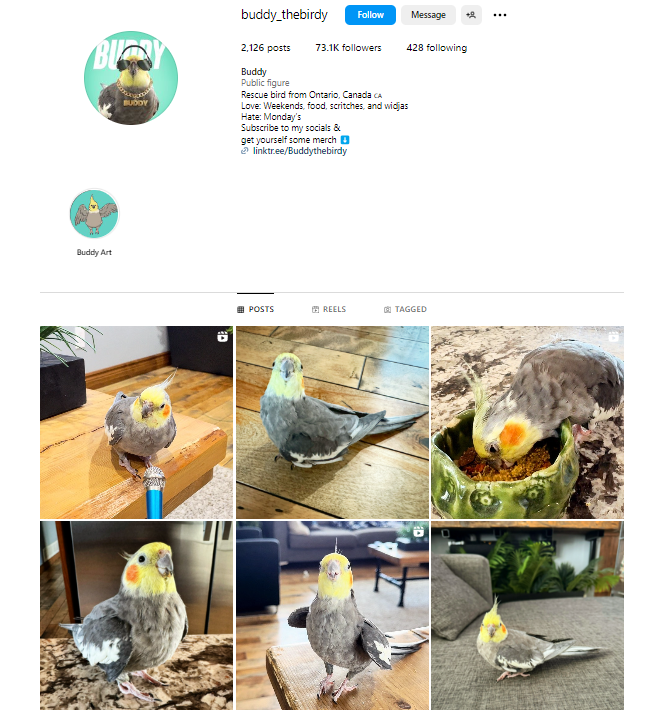The height and width of the screenshot is (710, 668).
Task: Open post of bird eating from green bowl
Action: pos(527,422)
